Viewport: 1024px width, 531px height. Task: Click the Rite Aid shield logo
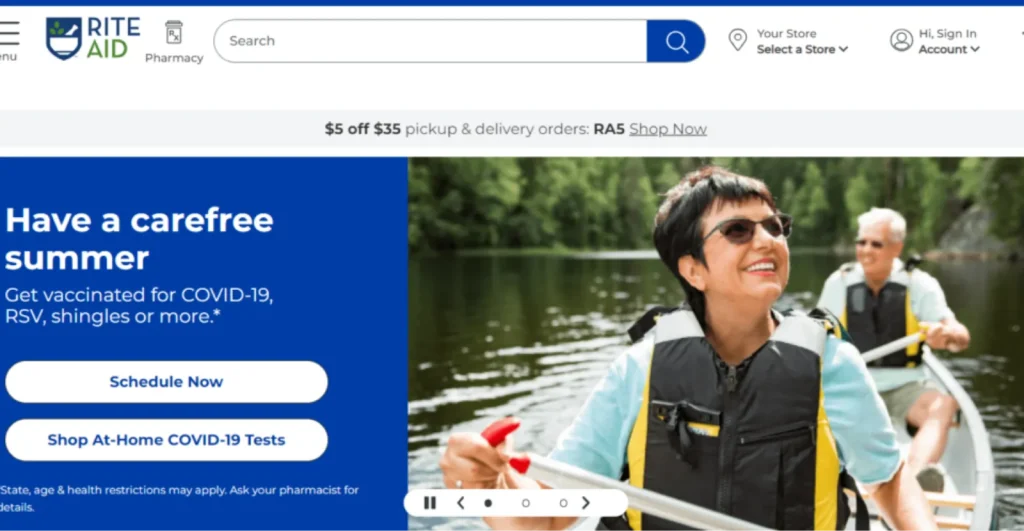click(64, 38)
